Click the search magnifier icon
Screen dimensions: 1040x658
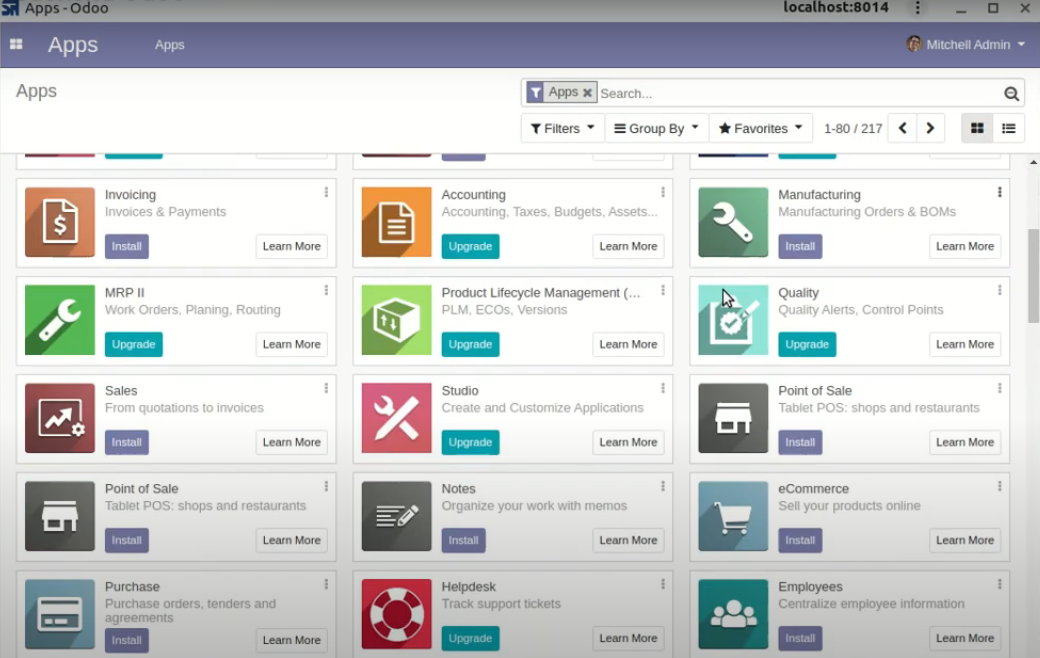(x=1011, y=94)
